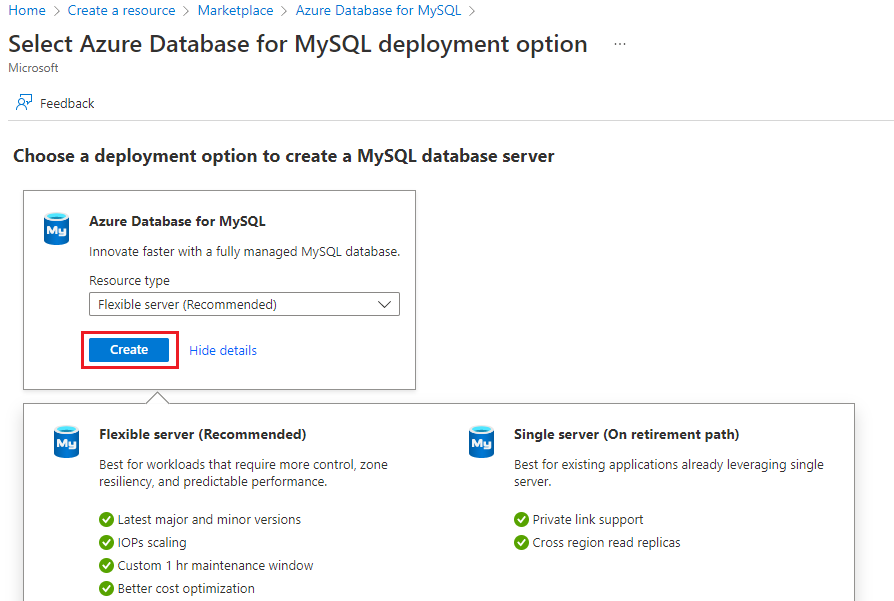Open the Resource type dropdown

[244, 304]
